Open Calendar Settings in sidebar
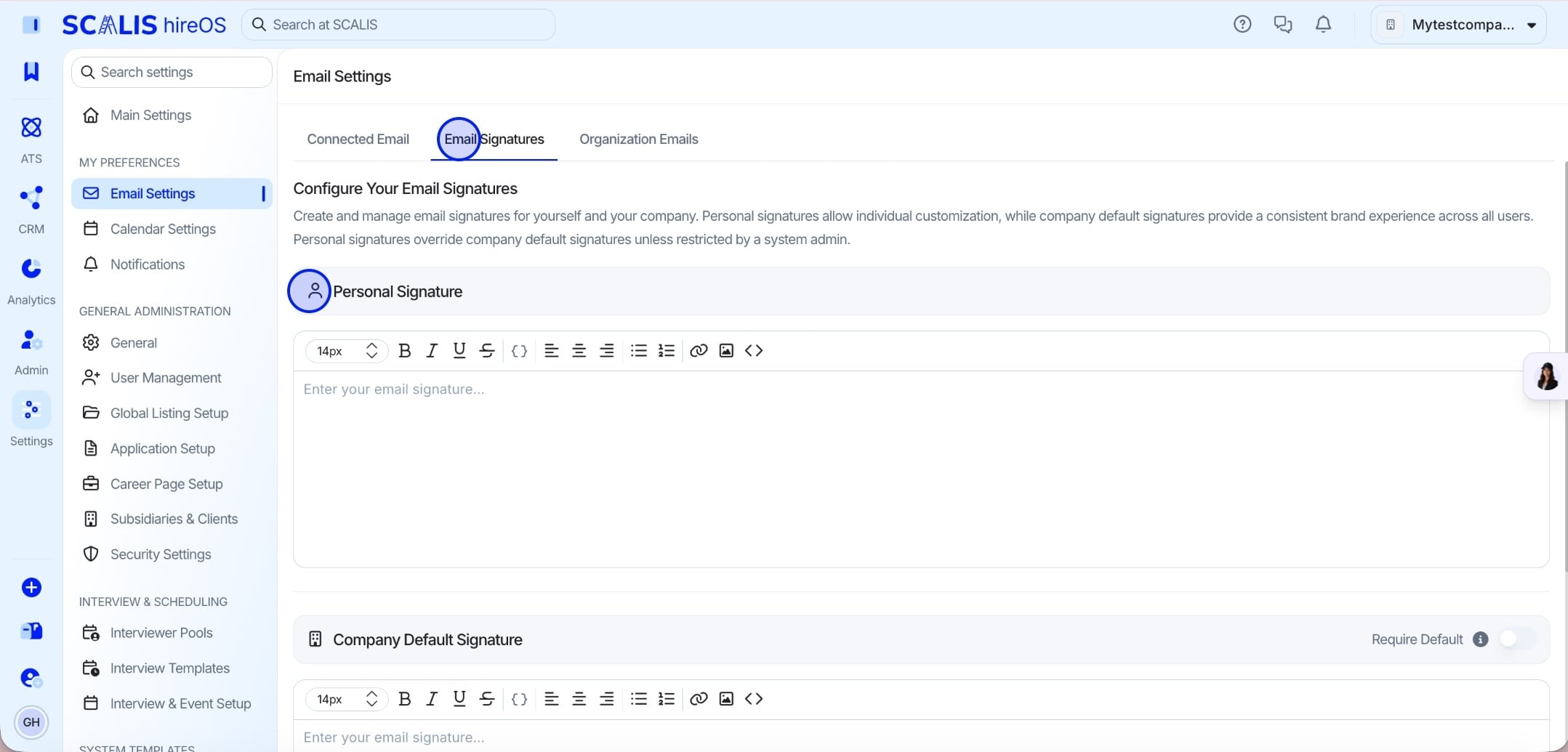 click(x=172, y=229)
